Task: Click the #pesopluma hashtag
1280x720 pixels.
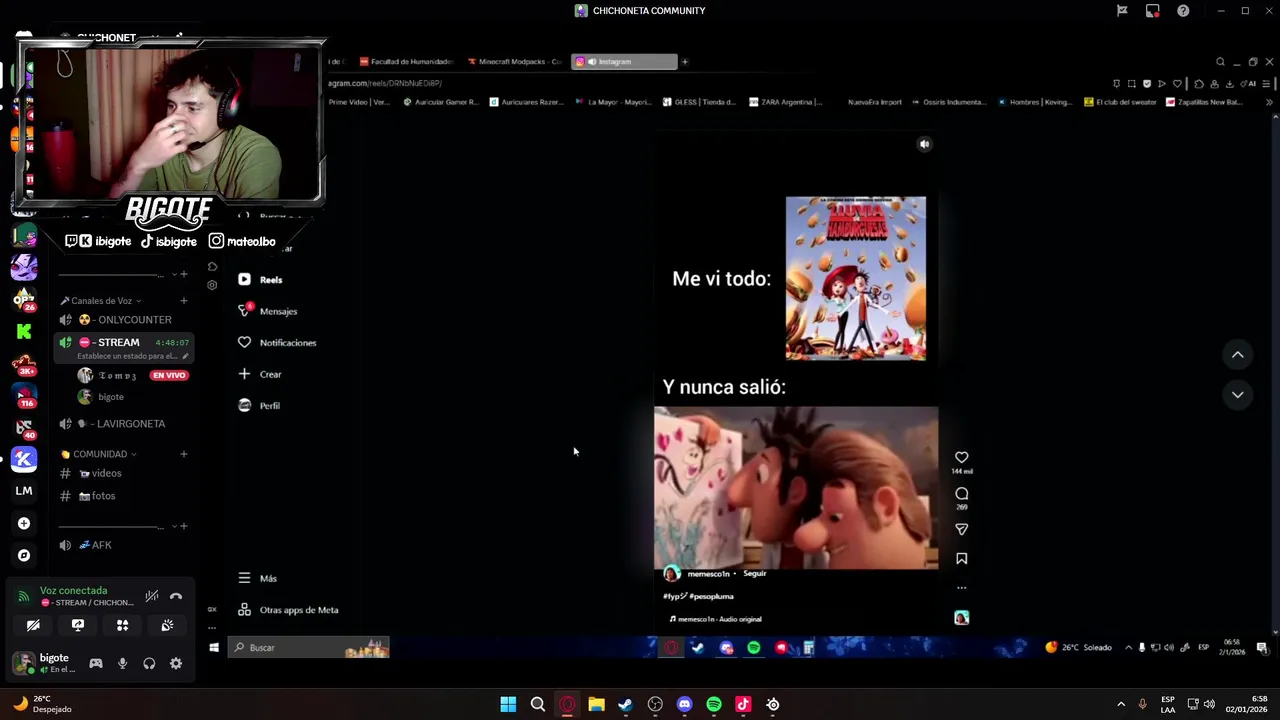Action: point(711,596)
